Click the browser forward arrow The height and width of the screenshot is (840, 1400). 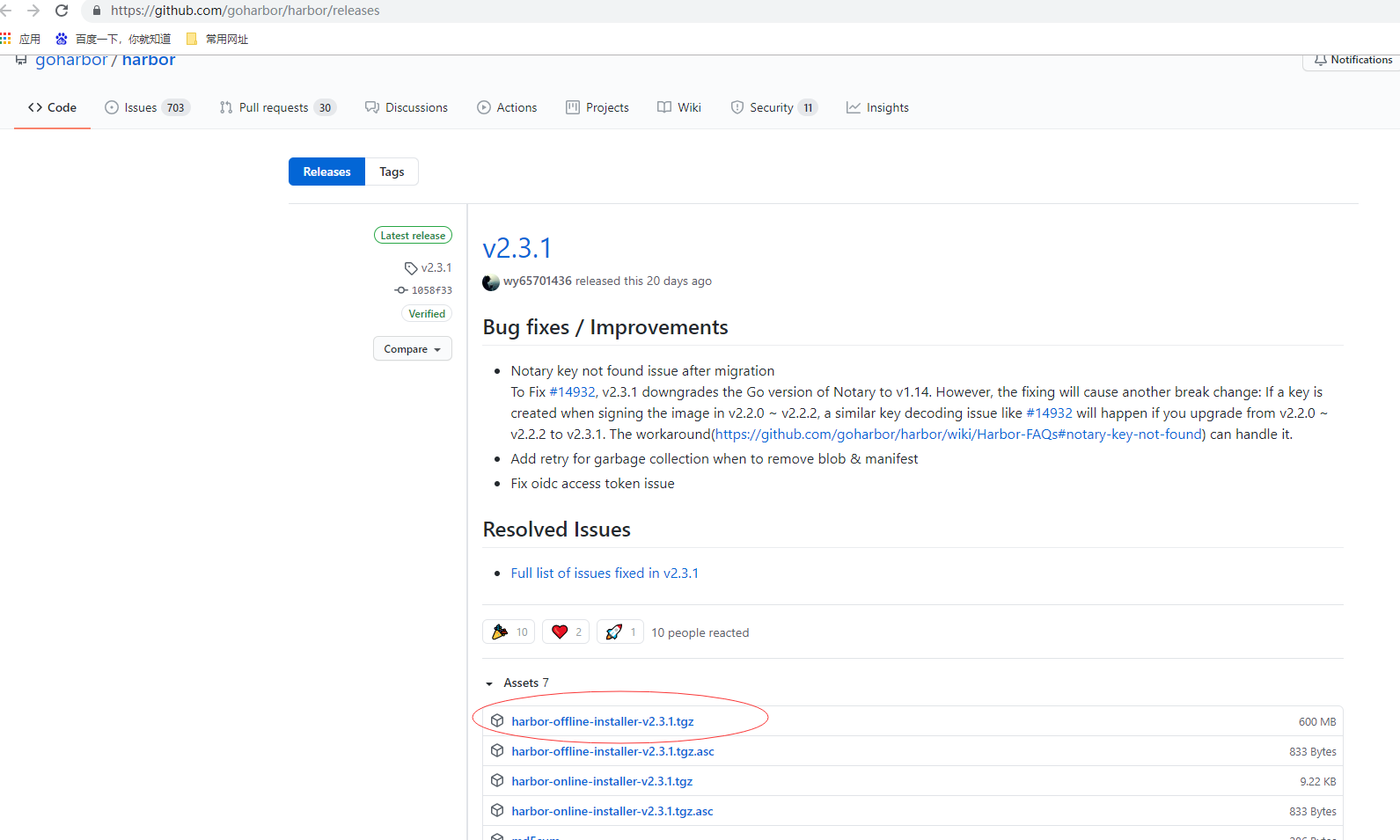tap(33, 11)
